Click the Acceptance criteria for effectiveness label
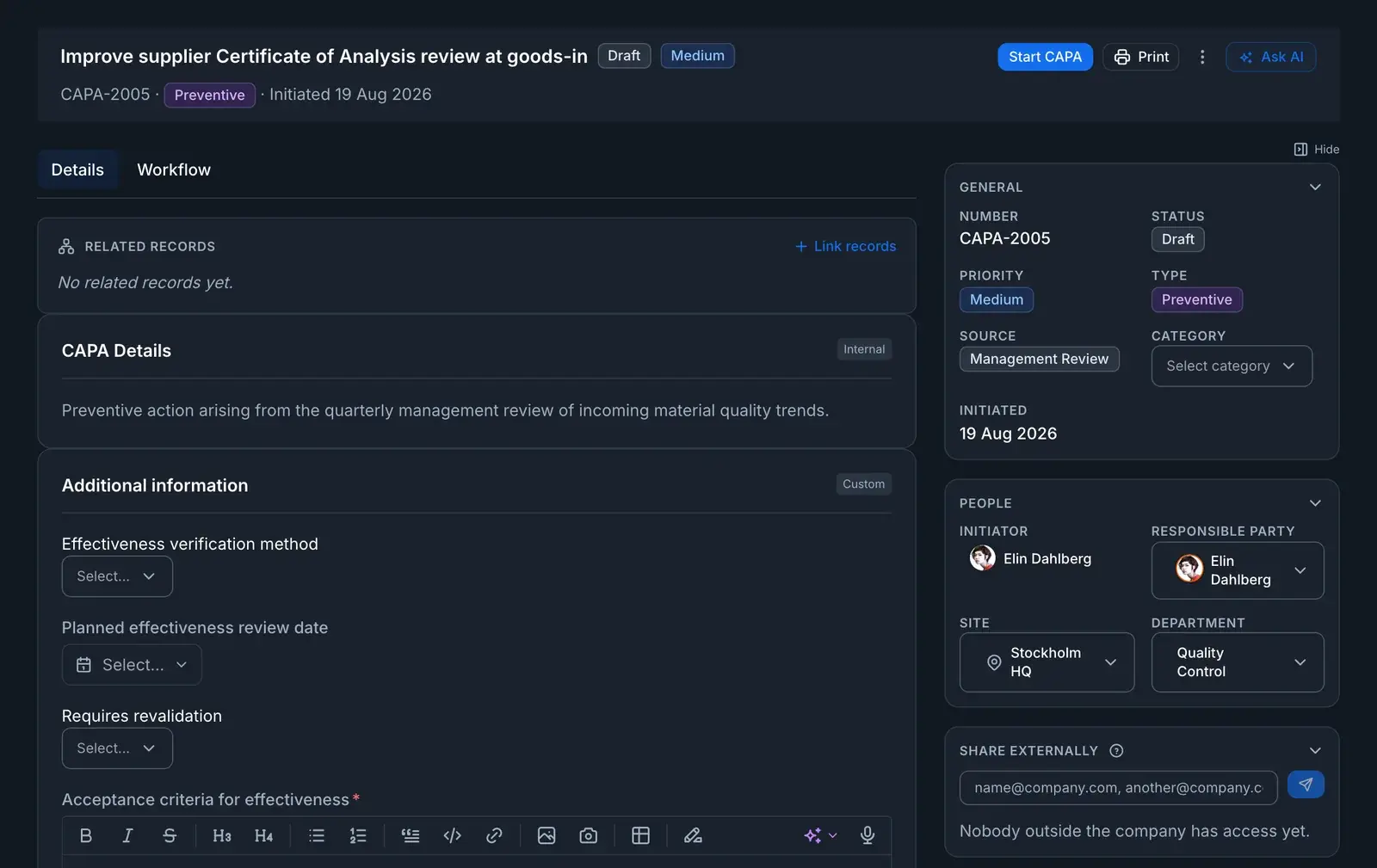 206,800
